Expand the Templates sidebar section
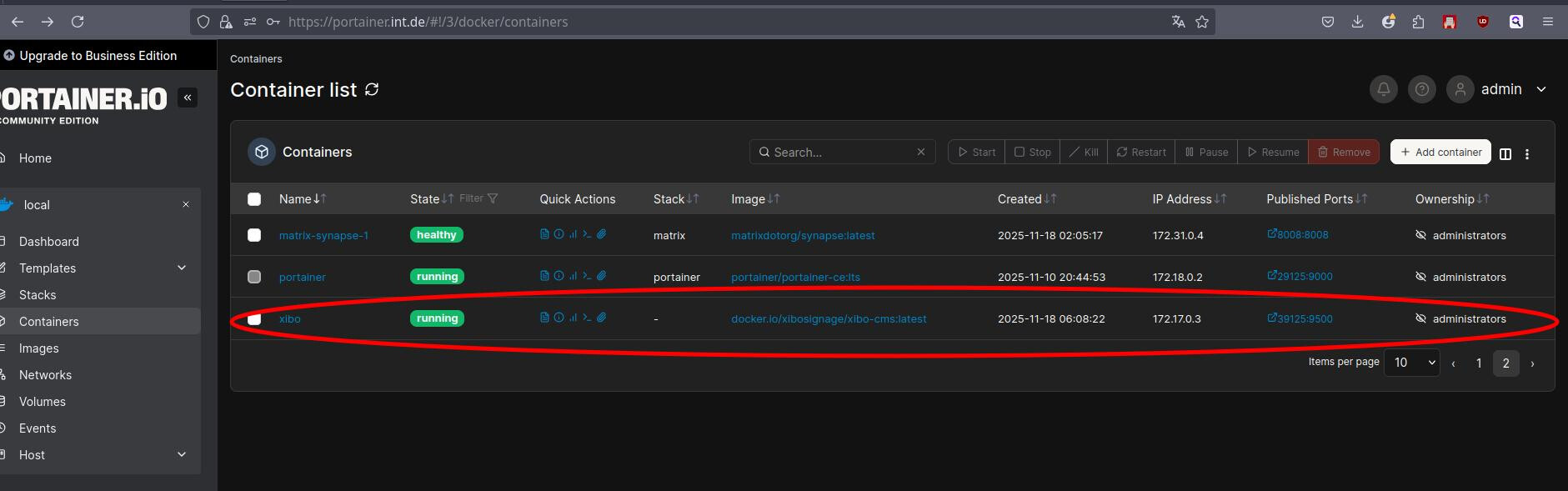1568x491 pixels. tap(182, 268)
